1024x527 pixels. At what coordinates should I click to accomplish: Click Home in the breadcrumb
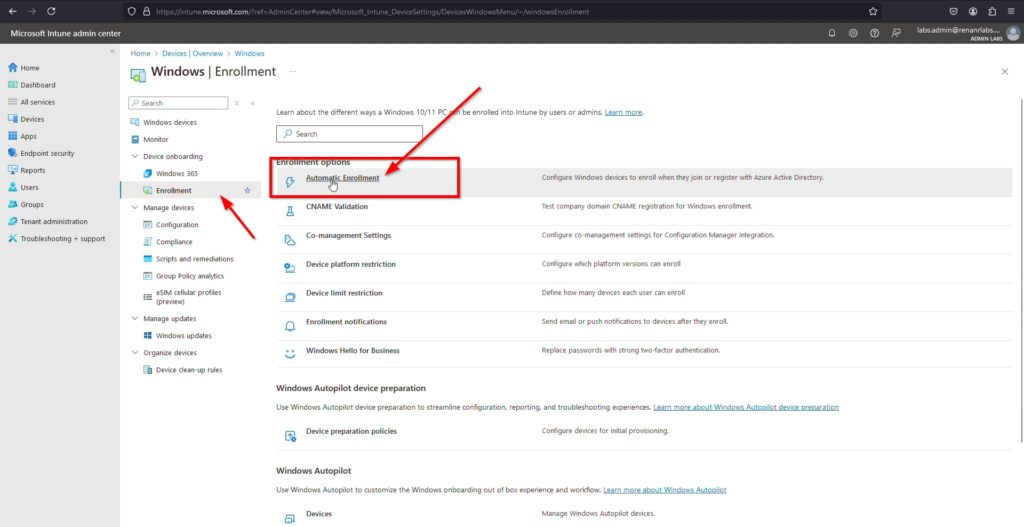click(140, 54)
